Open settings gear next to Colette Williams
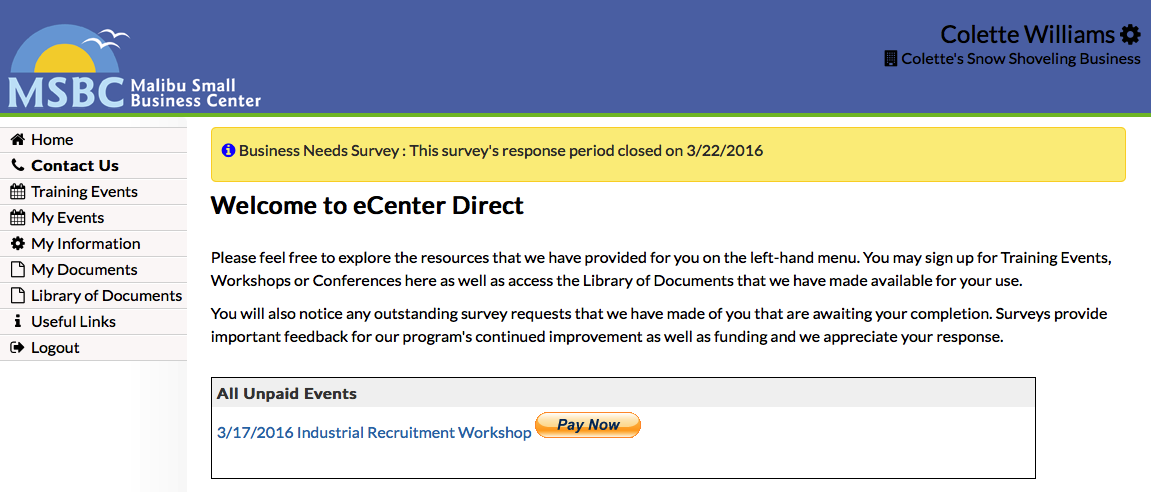 [x=1130, y=35]
